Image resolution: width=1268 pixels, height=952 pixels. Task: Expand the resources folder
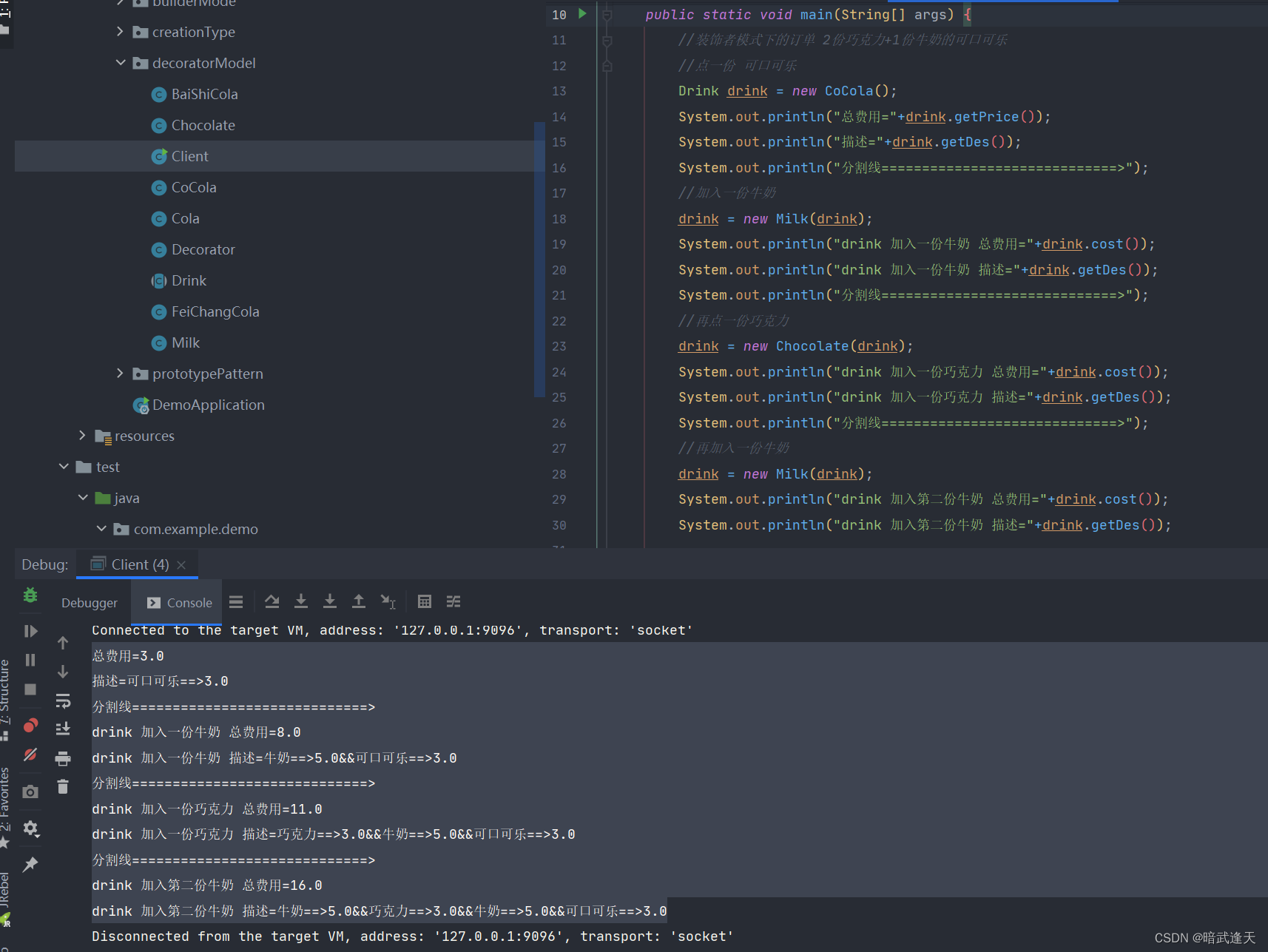coord(82,436)
